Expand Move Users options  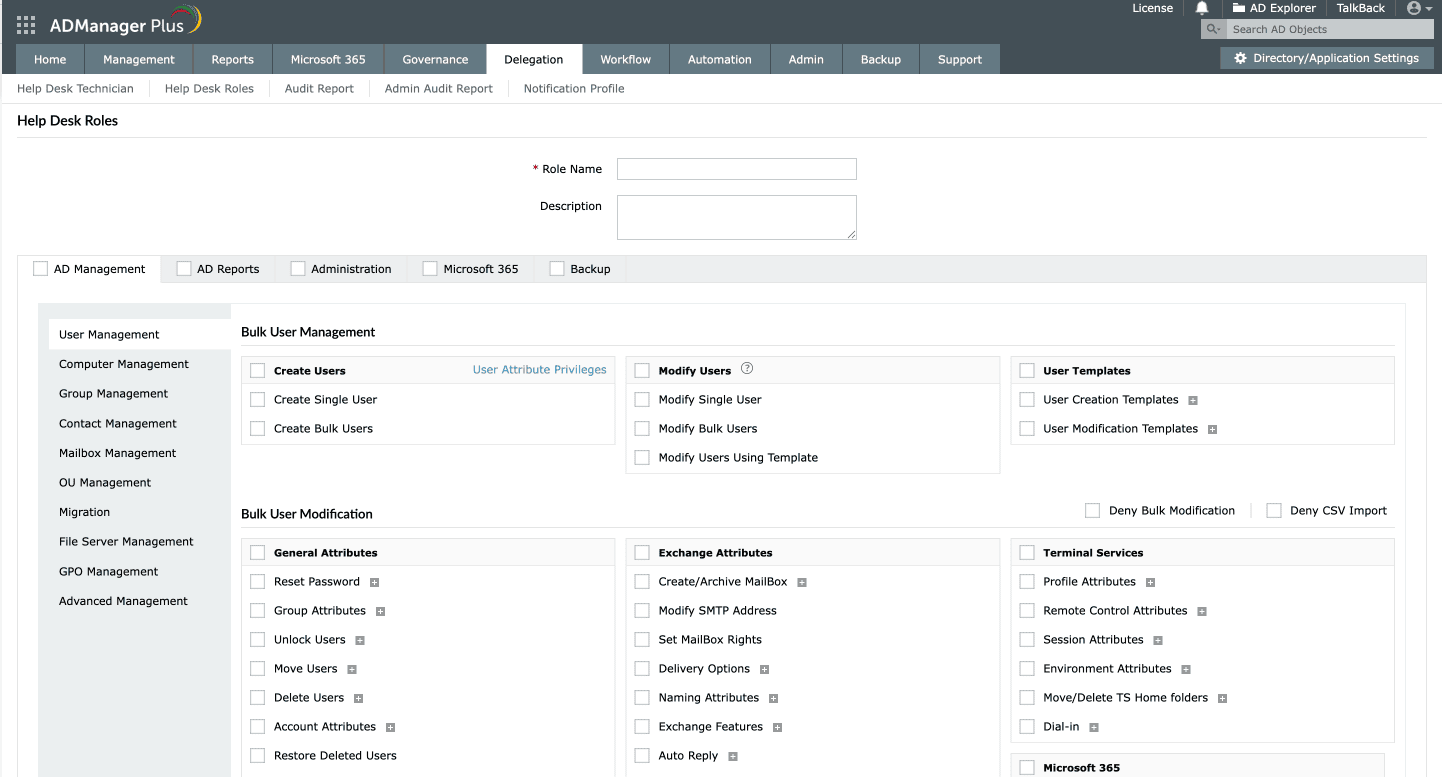coord(352,669)
